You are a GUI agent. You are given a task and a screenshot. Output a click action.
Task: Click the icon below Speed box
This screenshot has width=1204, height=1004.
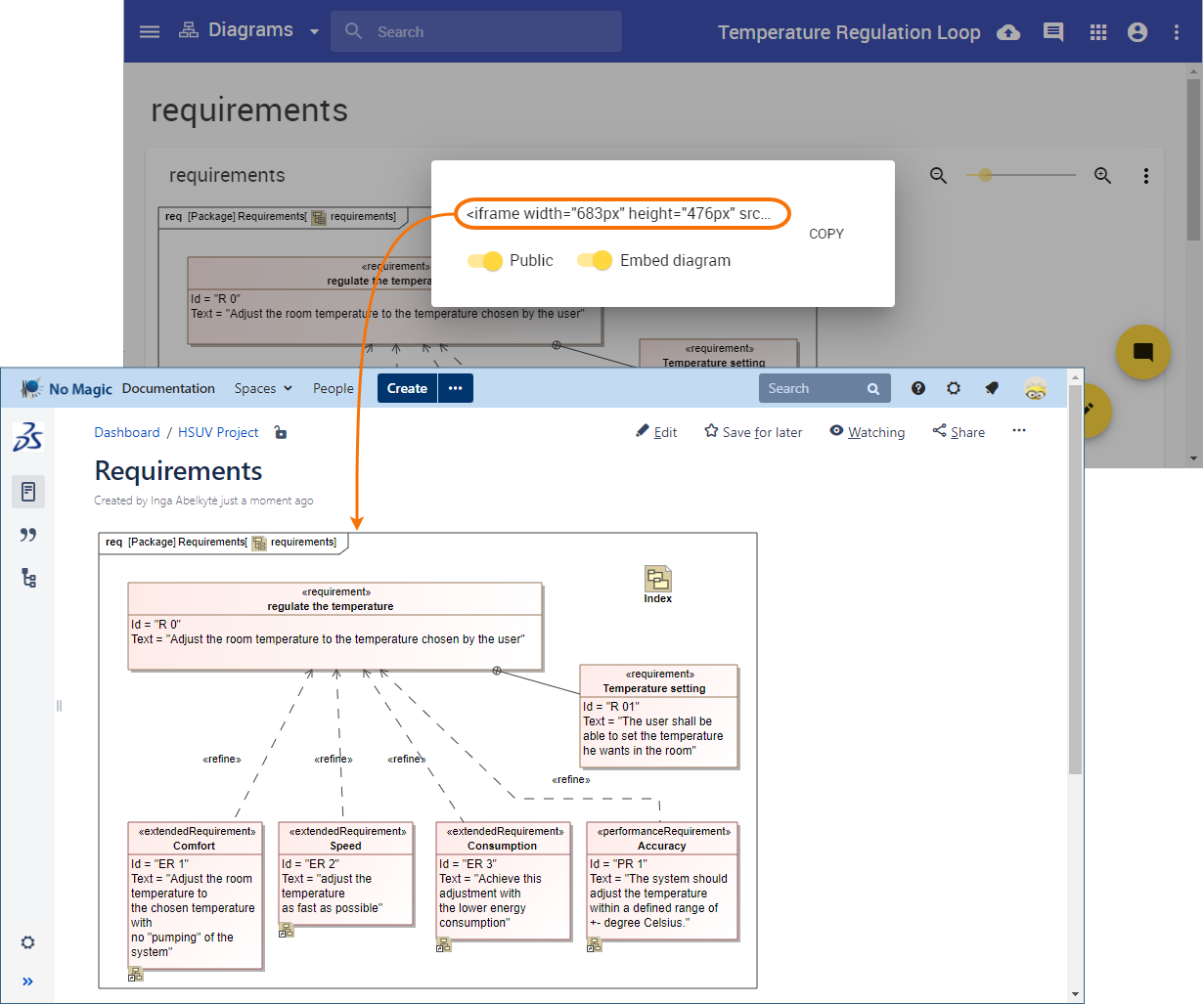click(x=286, y=930)
